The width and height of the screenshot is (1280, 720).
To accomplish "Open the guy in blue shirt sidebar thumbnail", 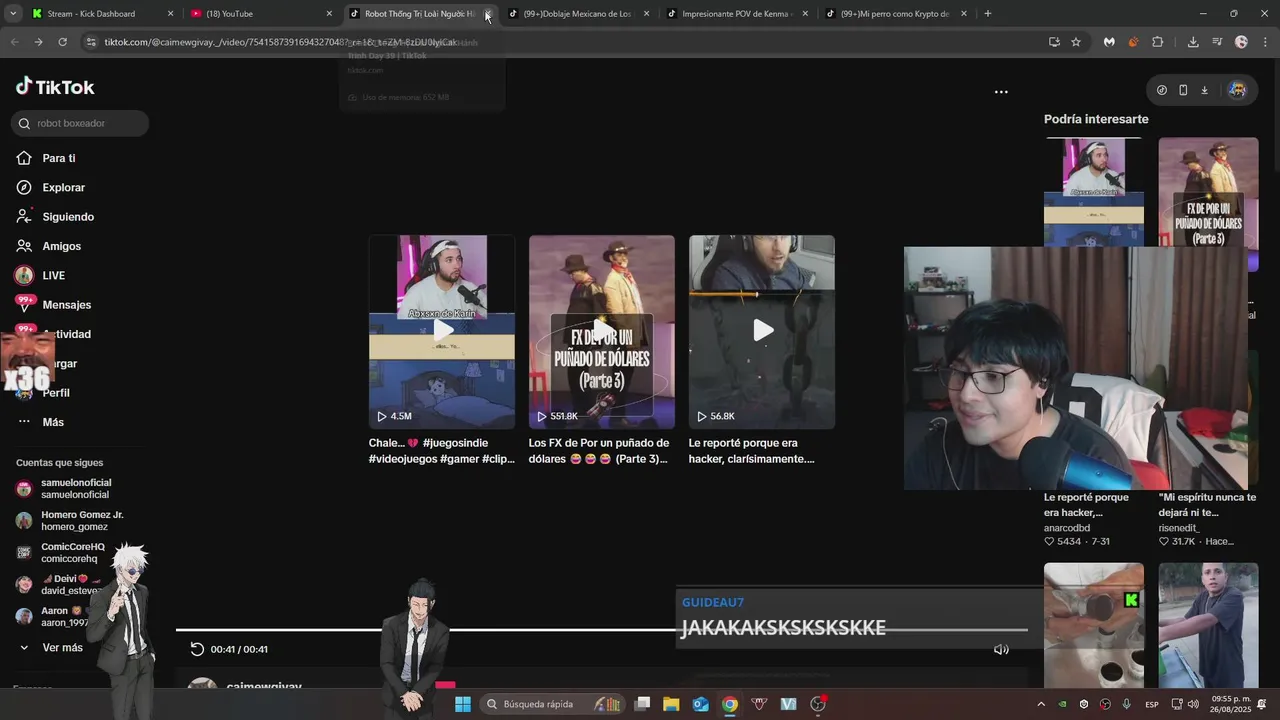I will coord(1208,625).
